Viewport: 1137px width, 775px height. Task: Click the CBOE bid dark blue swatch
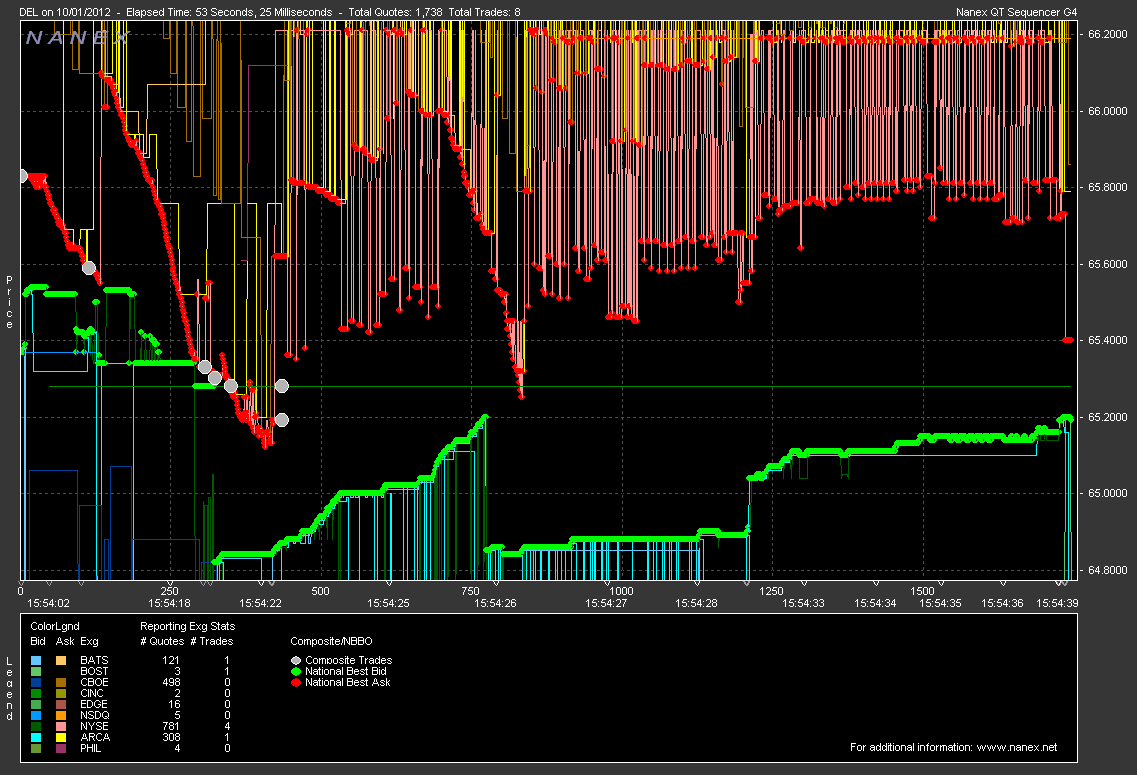click(x=37, y=683)
